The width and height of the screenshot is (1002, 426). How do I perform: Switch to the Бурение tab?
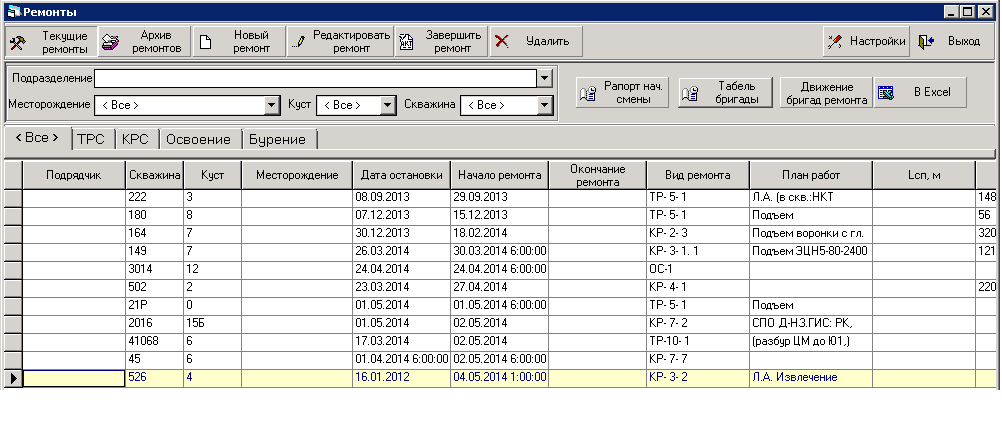277,140
